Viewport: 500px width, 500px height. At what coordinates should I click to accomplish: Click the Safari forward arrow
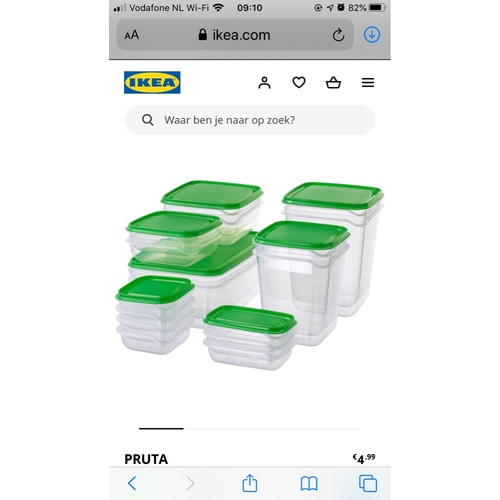point(190,483)
